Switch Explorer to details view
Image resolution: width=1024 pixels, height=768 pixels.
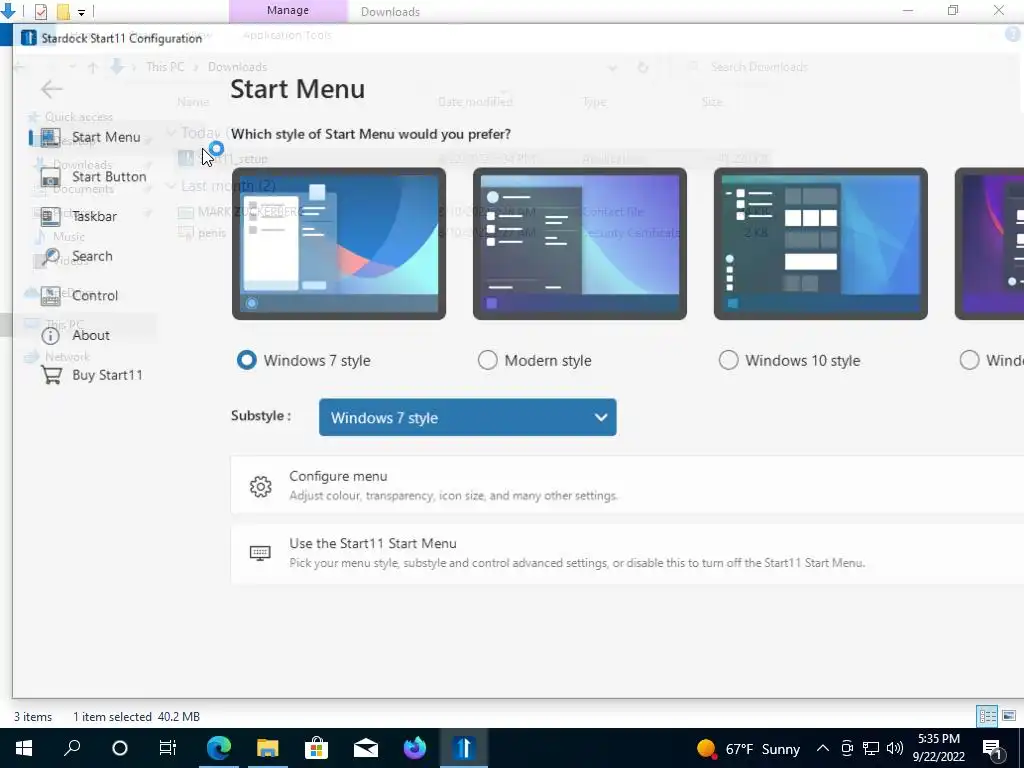pos(987,716)
